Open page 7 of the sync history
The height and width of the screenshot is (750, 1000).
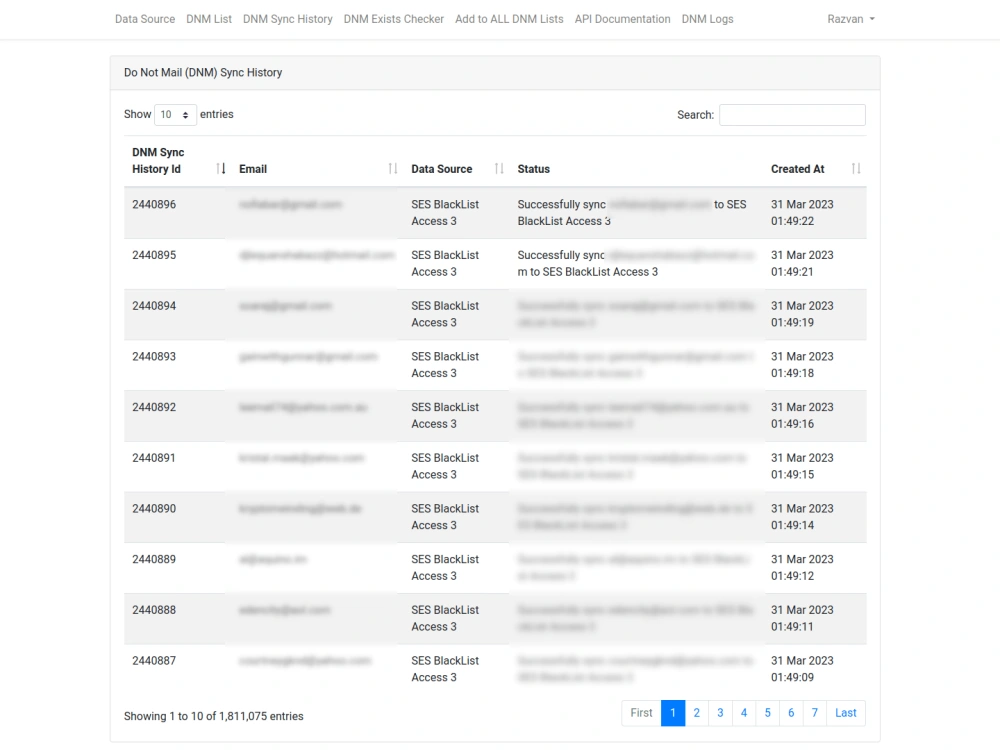[x=814, y=713]
